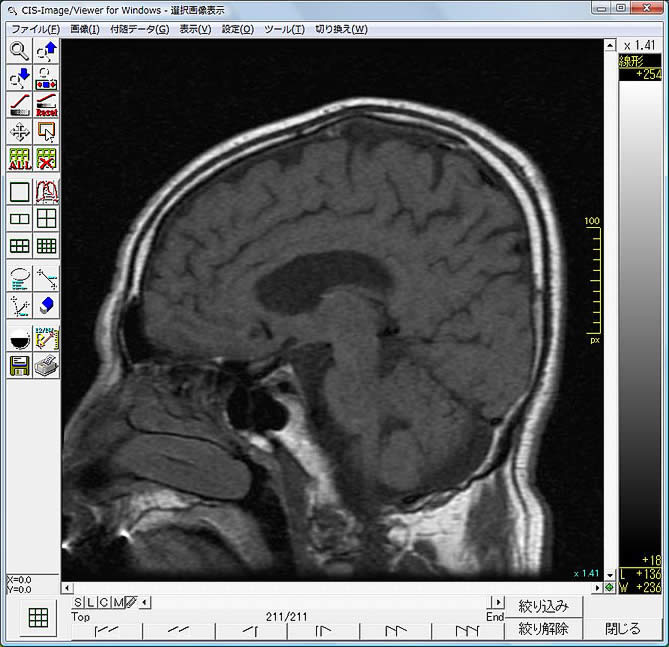Screen dimensions: 669x647
Task: Click the red chest lung image icon
Action: (x=47, y=192)
